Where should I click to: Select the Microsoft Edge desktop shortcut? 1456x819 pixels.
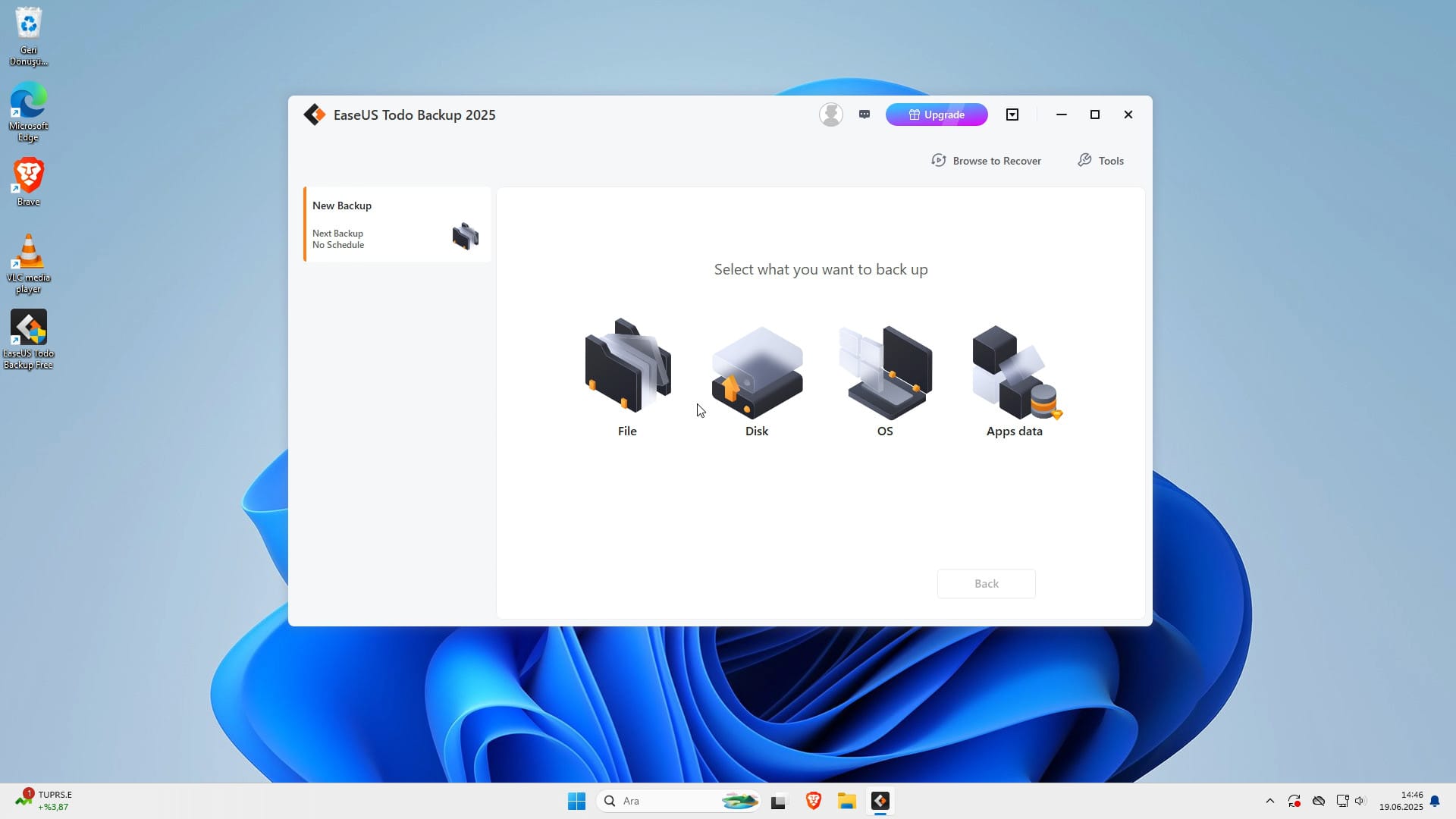tap(29, 111)
